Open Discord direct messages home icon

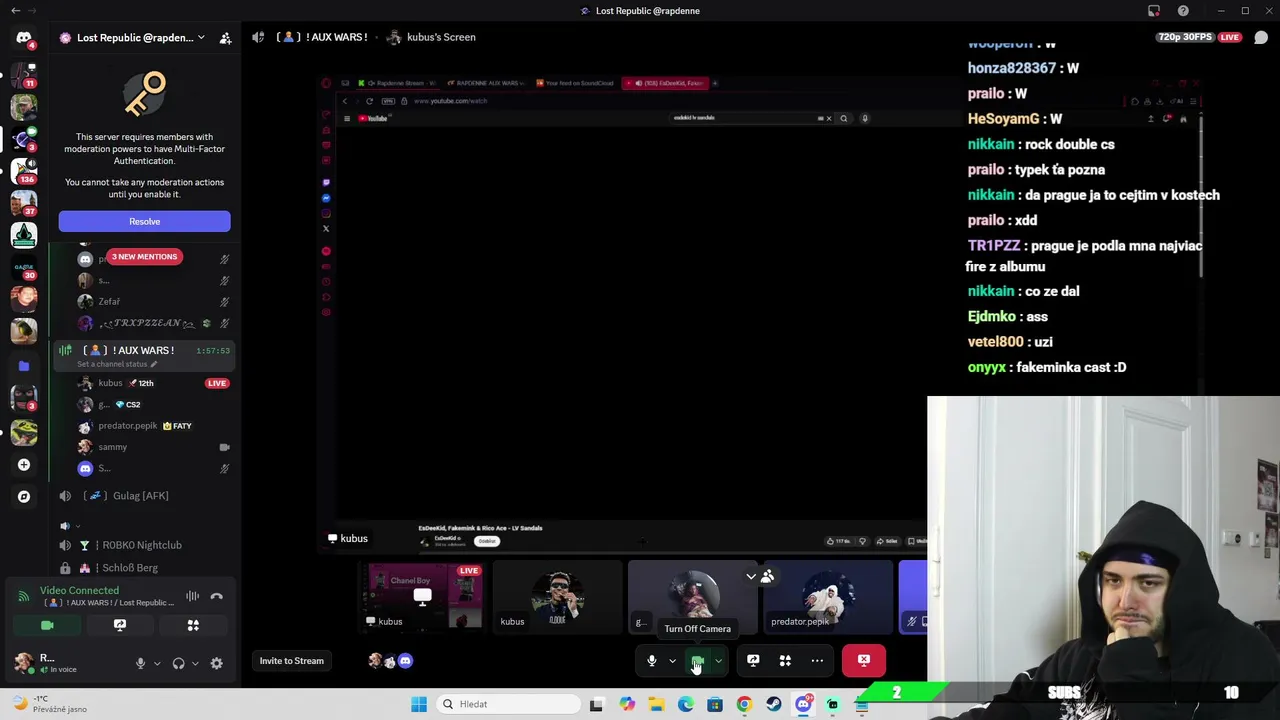(x=24, y=38)
